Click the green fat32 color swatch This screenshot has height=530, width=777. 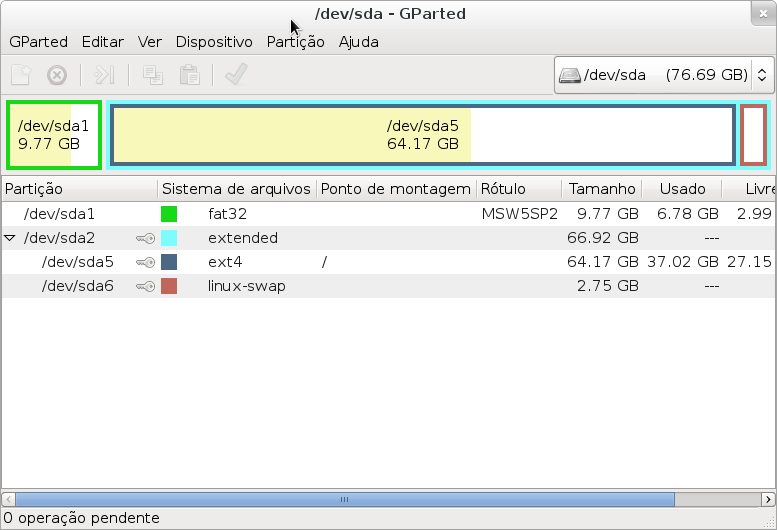[169, 214]
